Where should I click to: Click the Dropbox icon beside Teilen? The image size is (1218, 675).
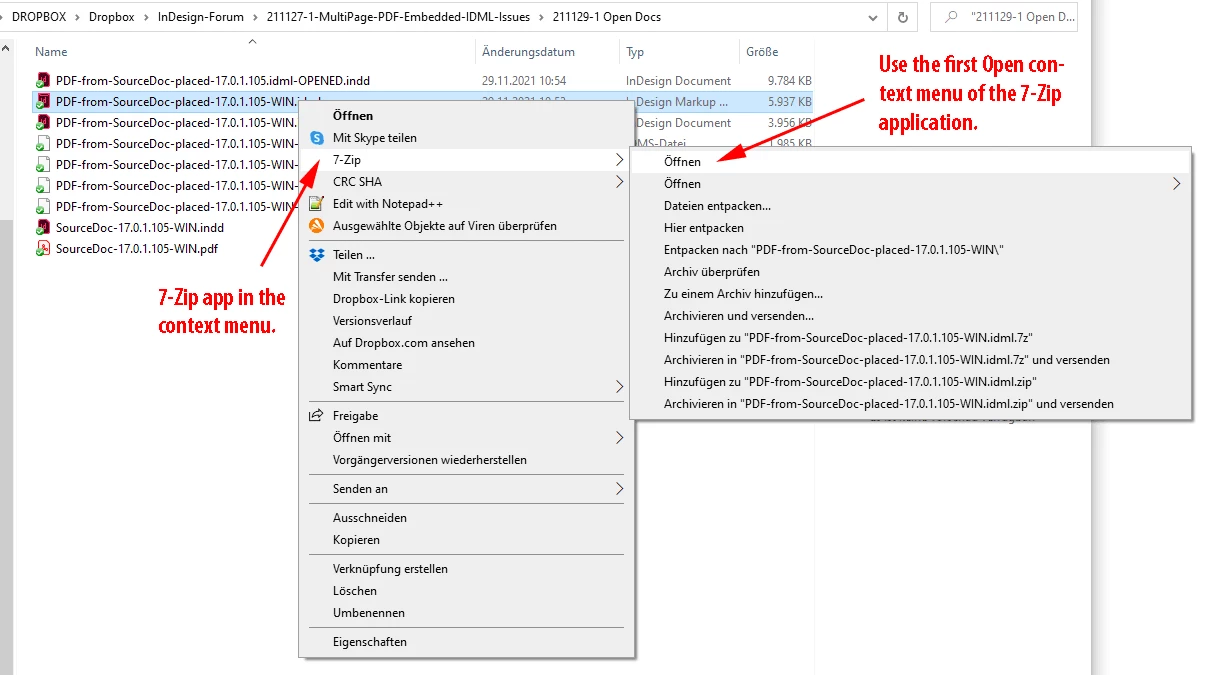coord(317,255)
